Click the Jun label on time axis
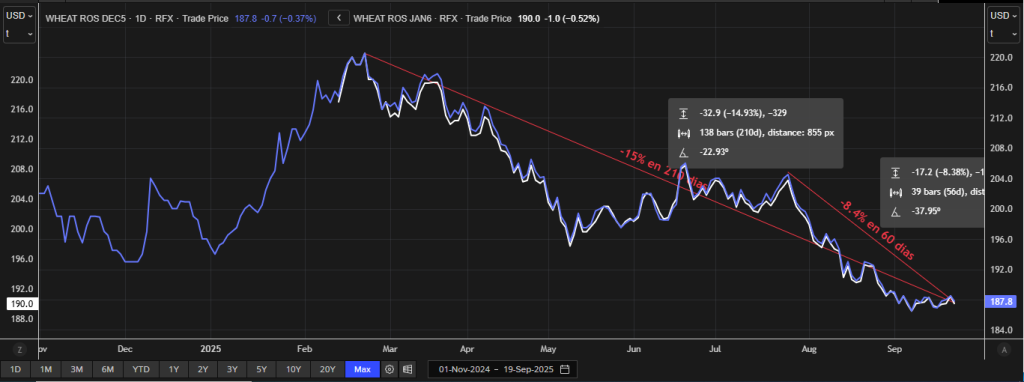 [633, 349]
